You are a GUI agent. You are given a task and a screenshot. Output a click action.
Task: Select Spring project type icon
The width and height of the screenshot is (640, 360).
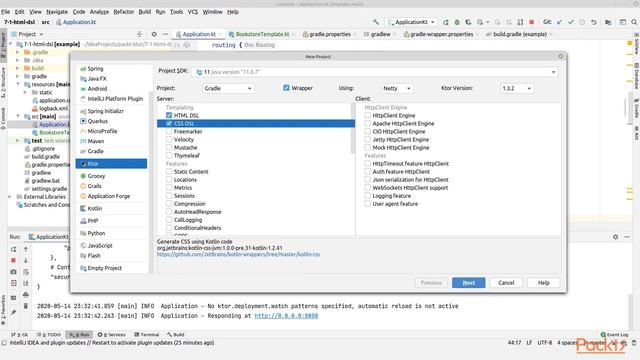click(83, 69)
